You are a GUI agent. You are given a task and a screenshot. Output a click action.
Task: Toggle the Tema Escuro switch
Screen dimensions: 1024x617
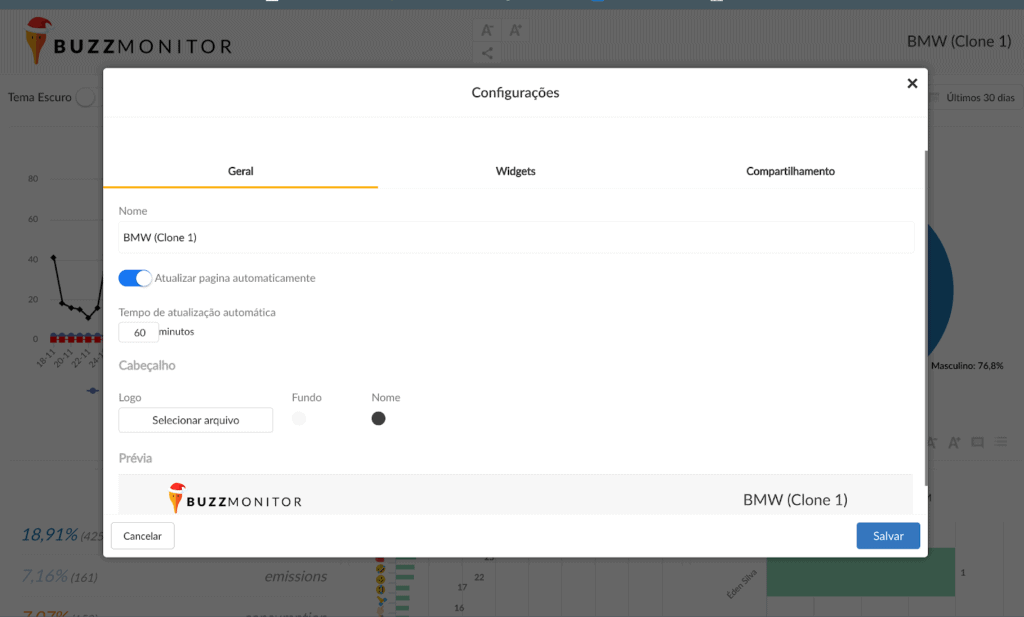click(x=87, y=97)
